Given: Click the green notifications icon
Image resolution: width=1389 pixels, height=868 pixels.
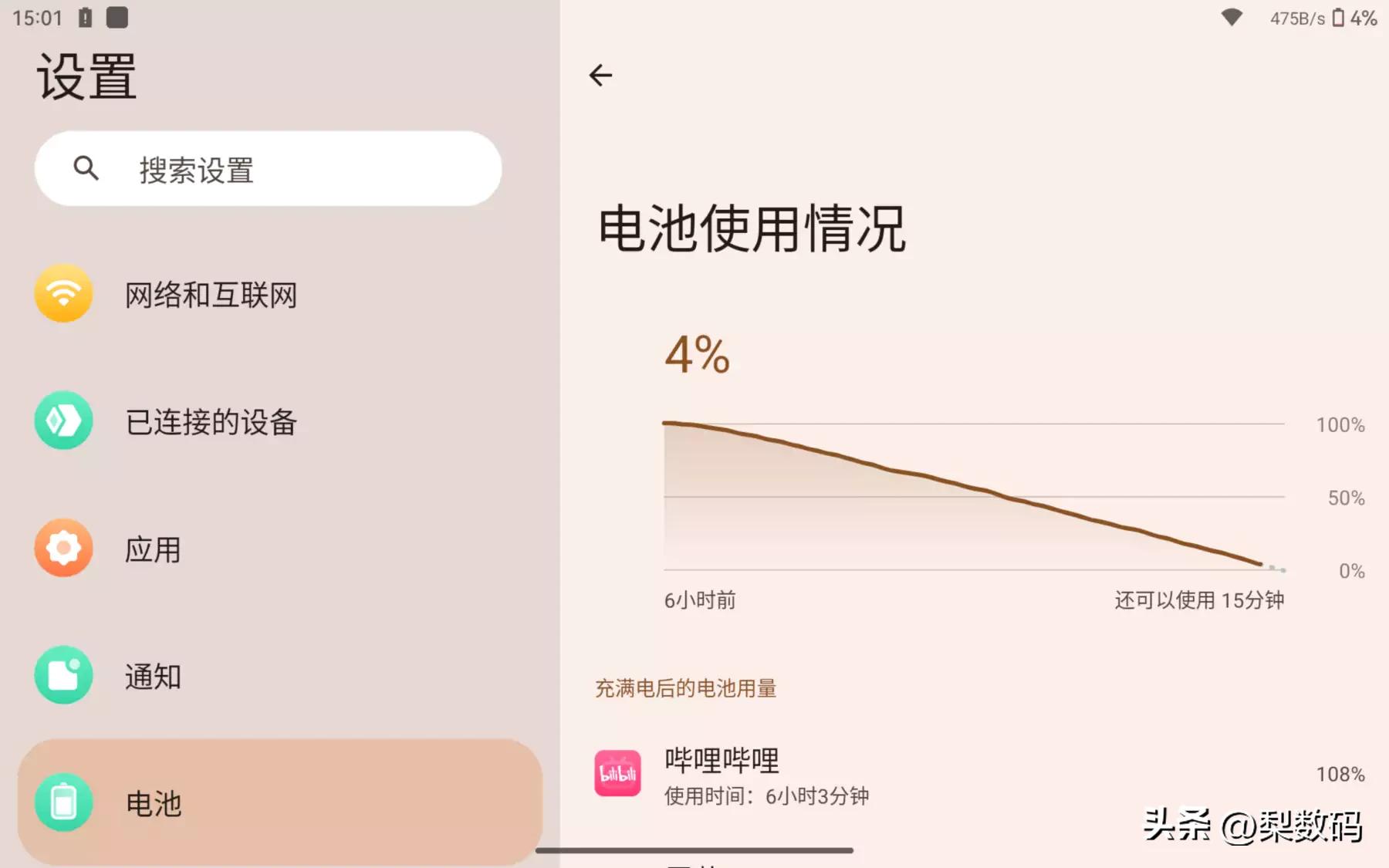Looking at the screenshot, I should coord(63,675).
